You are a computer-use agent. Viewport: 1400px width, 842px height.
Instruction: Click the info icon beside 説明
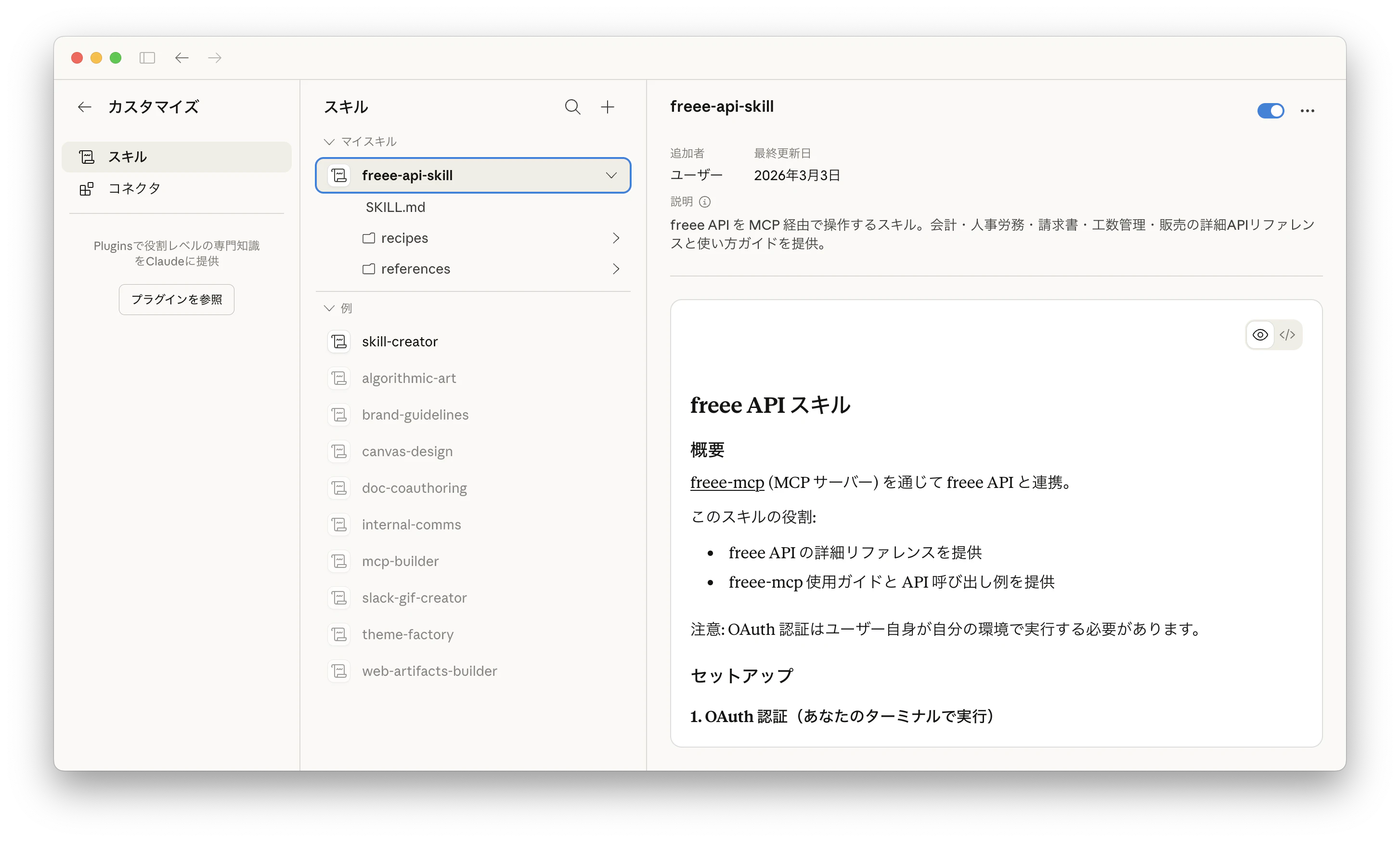point(705,201)
